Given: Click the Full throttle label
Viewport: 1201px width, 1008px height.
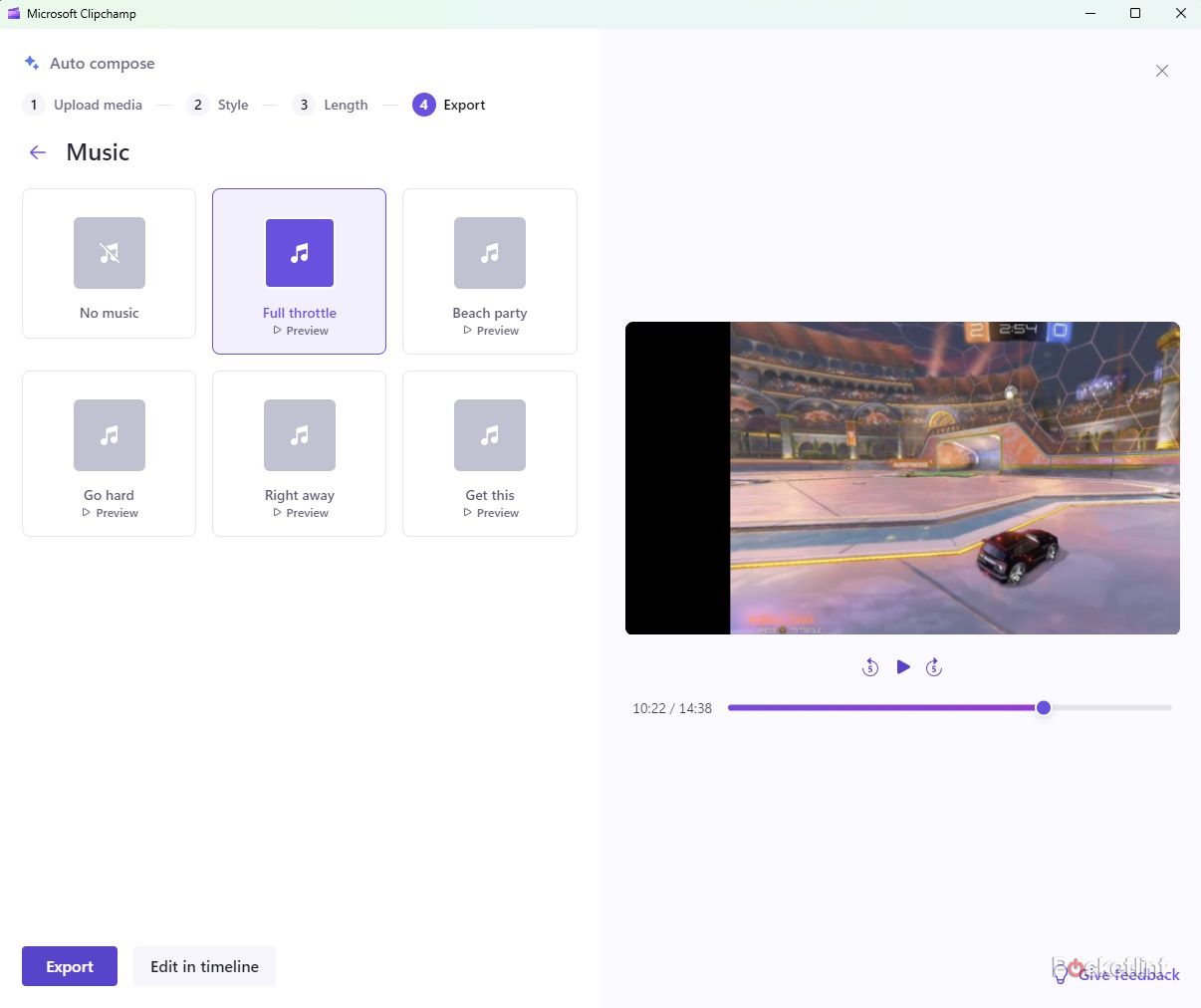Looking at the screenshot, I should (x=300, y=313).
